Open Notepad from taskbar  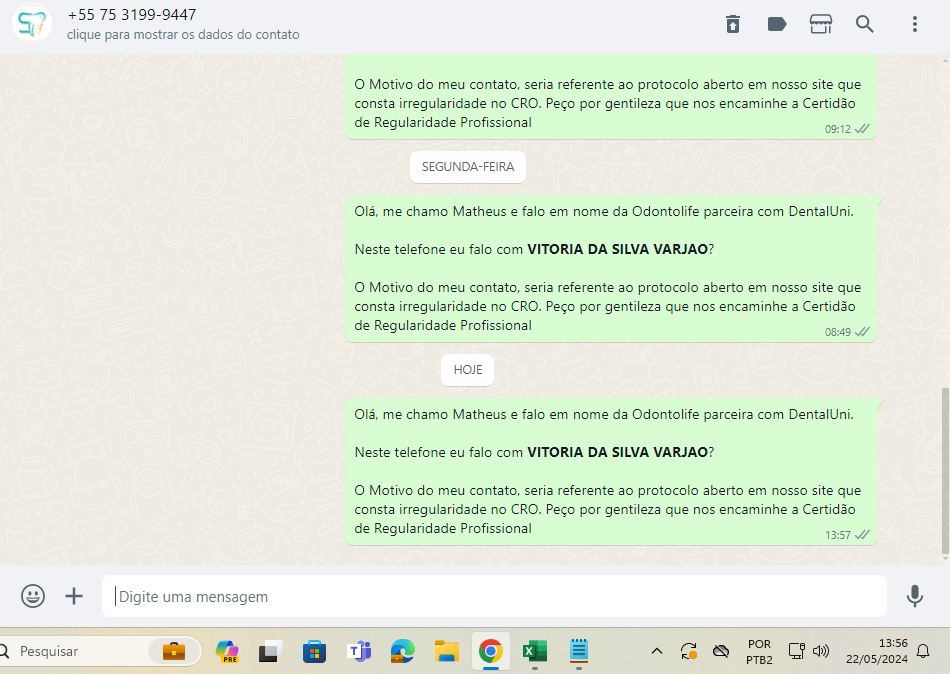(579, 651)
